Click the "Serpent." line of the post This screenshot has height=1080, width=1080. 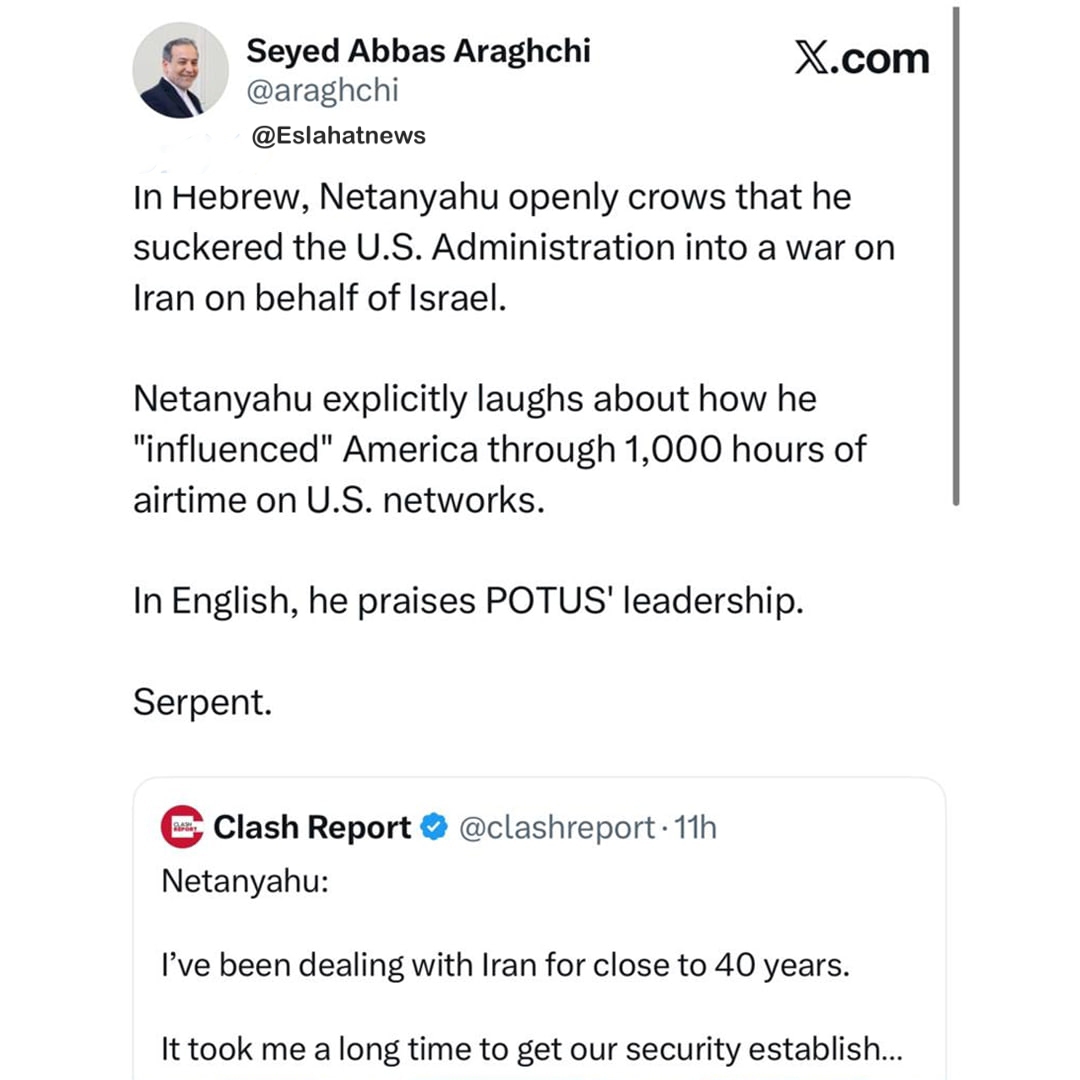click(x=202, y=703)
